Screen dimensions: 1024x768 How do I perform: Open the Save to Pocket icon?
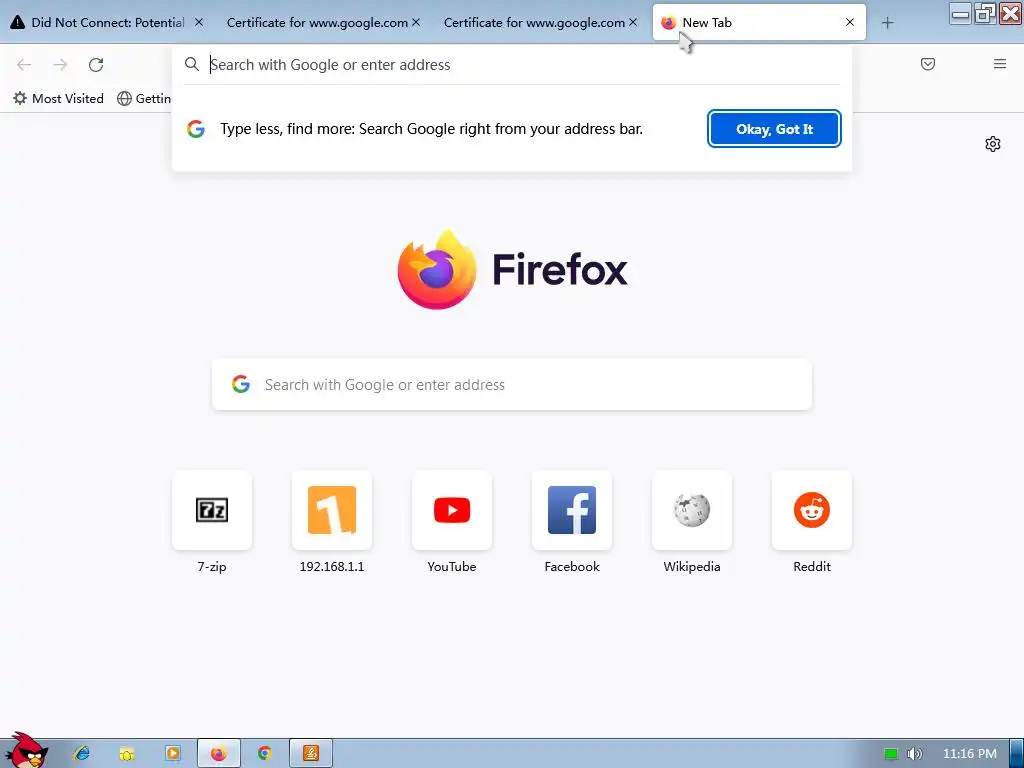927,64
